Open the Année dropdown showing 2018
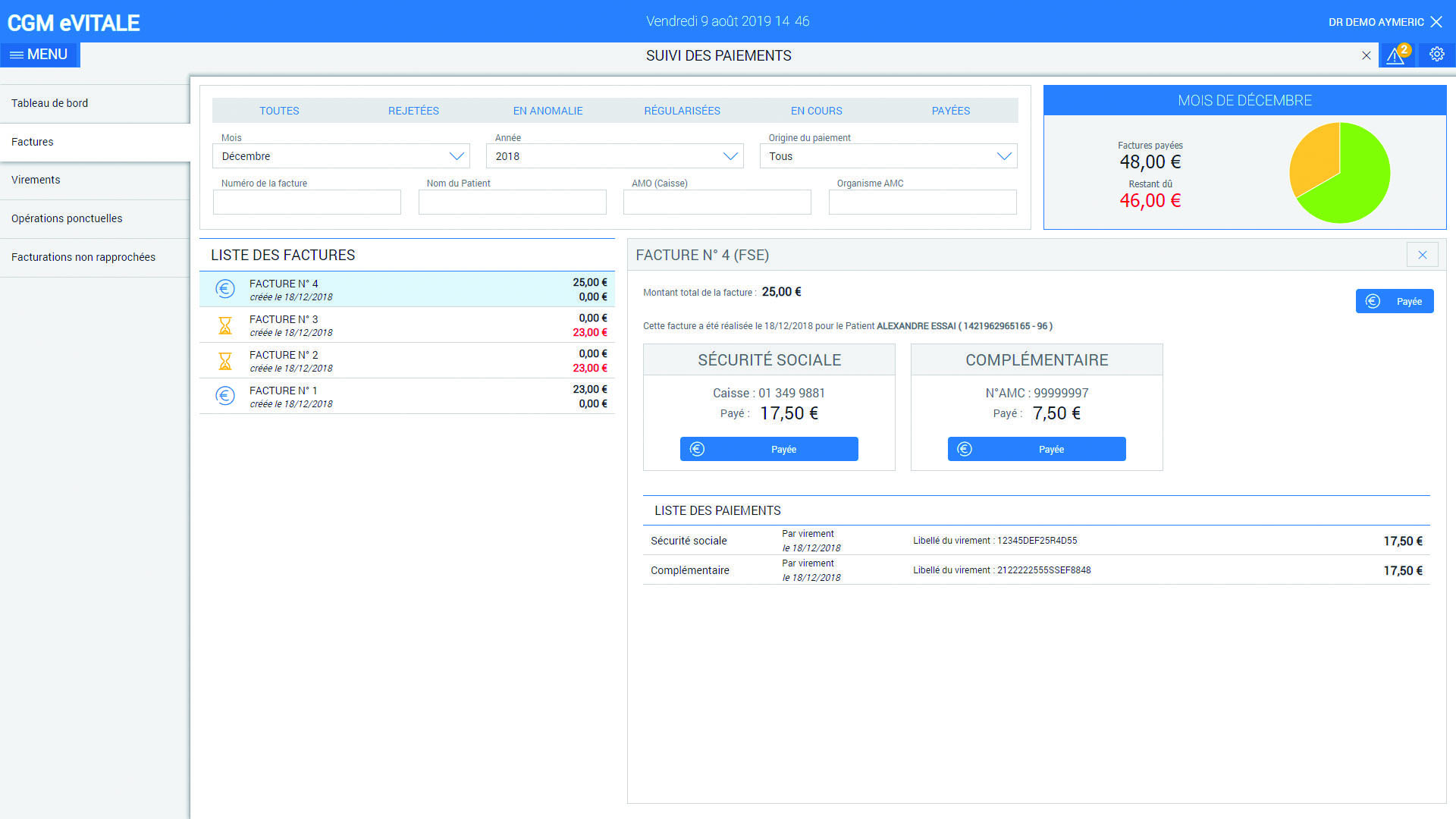The image size is (1456, 819). 614,156
